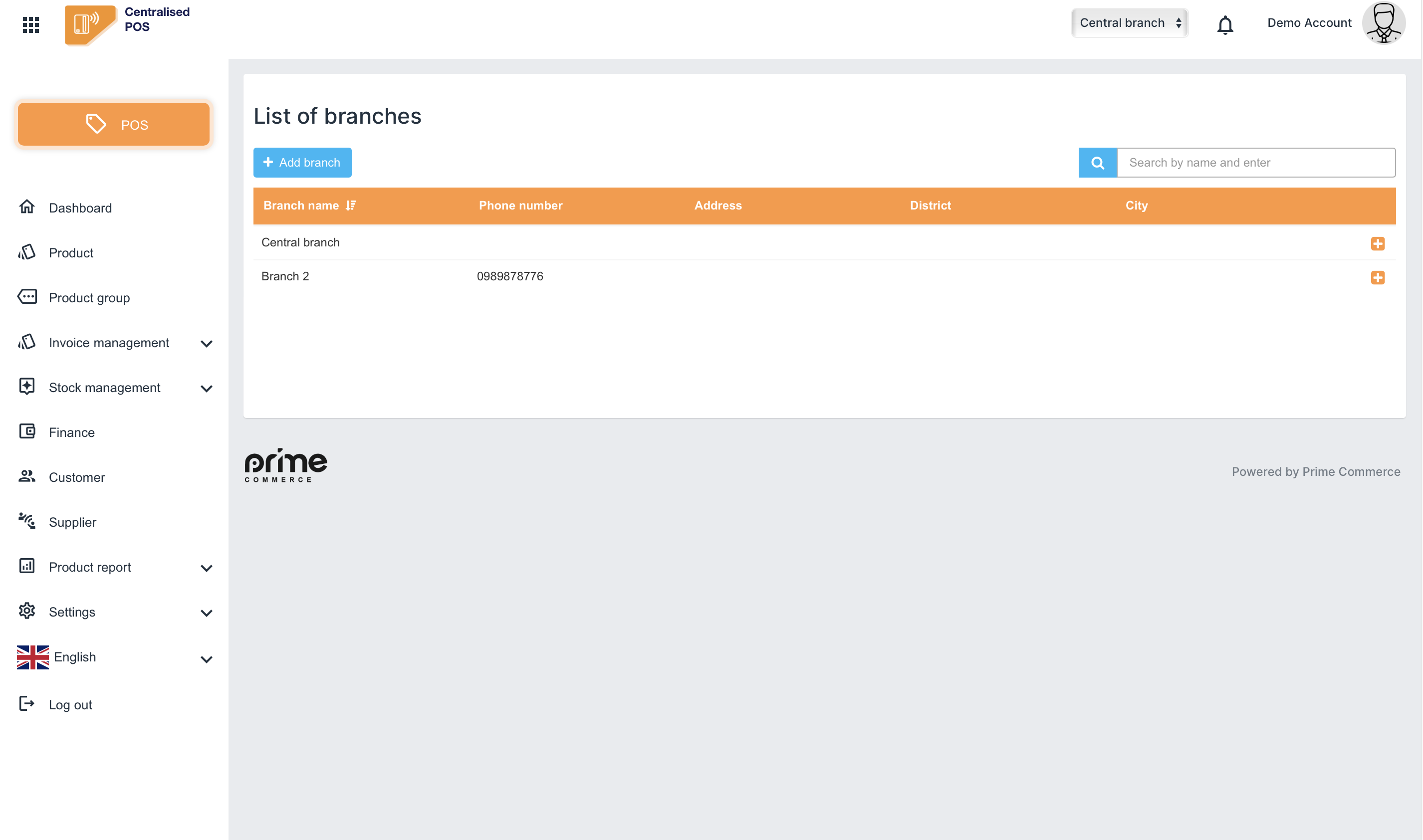The width and height of the screenshot is (1423, 840).
Task: Click the Branch name sort icon
Action: pyautogui.click(x=351, y=206)
